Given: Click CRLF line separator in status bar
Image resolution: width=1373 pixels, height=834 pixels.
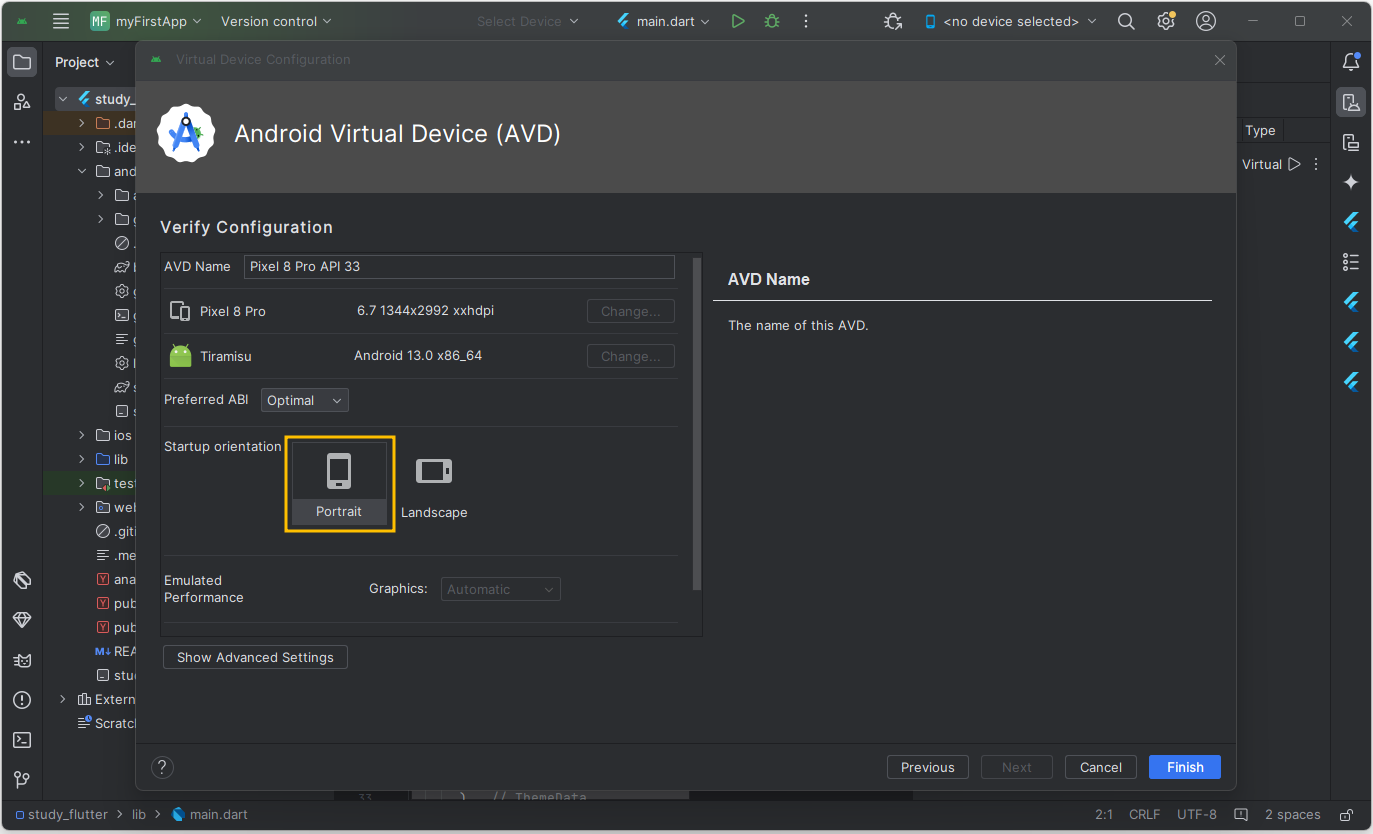Looking at the screenshot, I should (x=1147, y=814).
